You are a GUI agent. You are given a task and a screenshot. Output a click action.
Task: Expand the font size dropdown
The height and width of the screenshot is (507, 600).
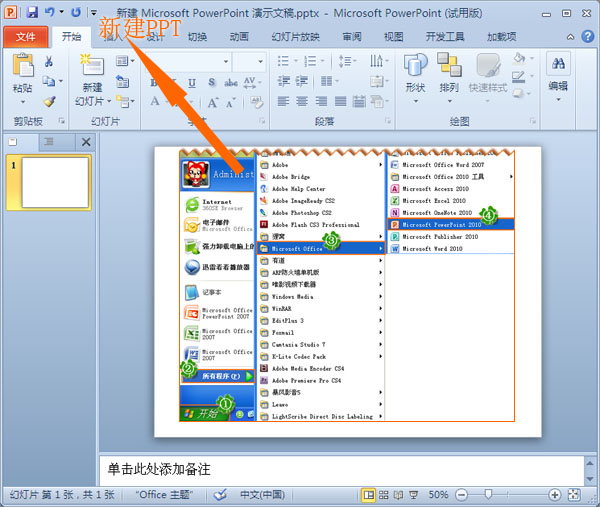click(x=261, y=62)
